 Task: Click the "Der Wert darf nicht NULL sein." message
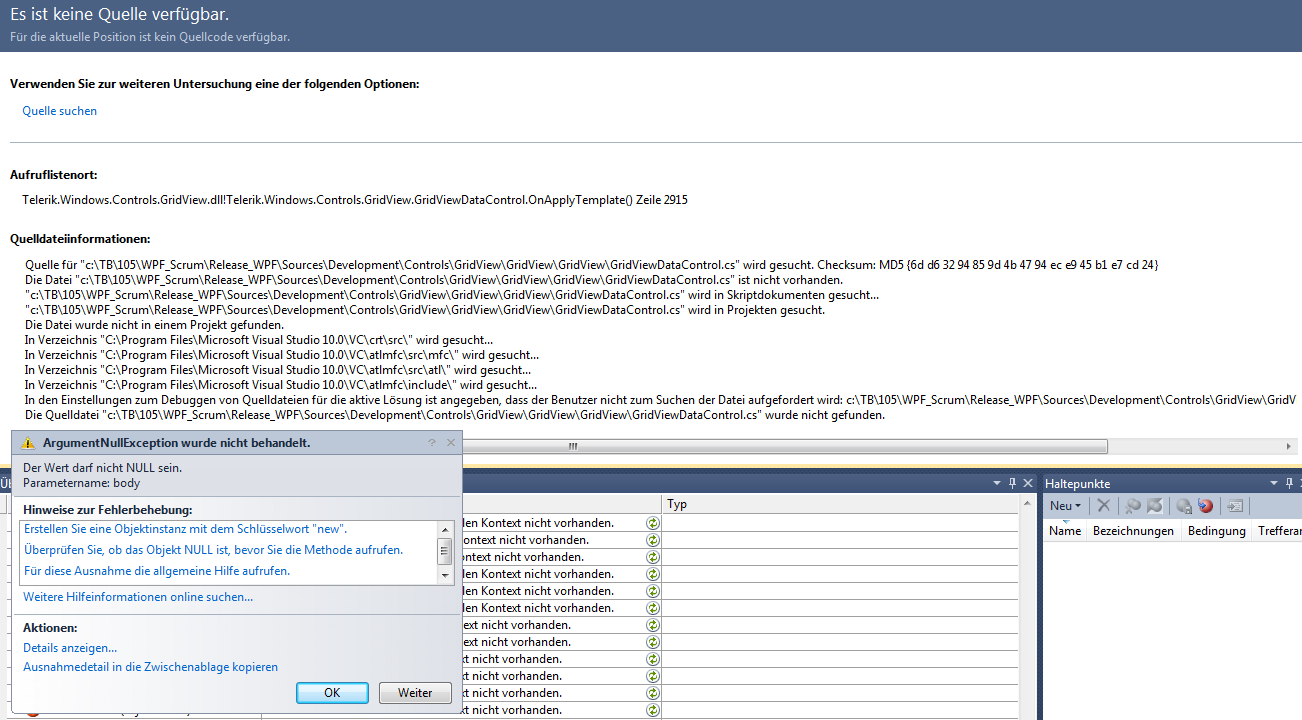pyautogui.click(x=103, y=467)
